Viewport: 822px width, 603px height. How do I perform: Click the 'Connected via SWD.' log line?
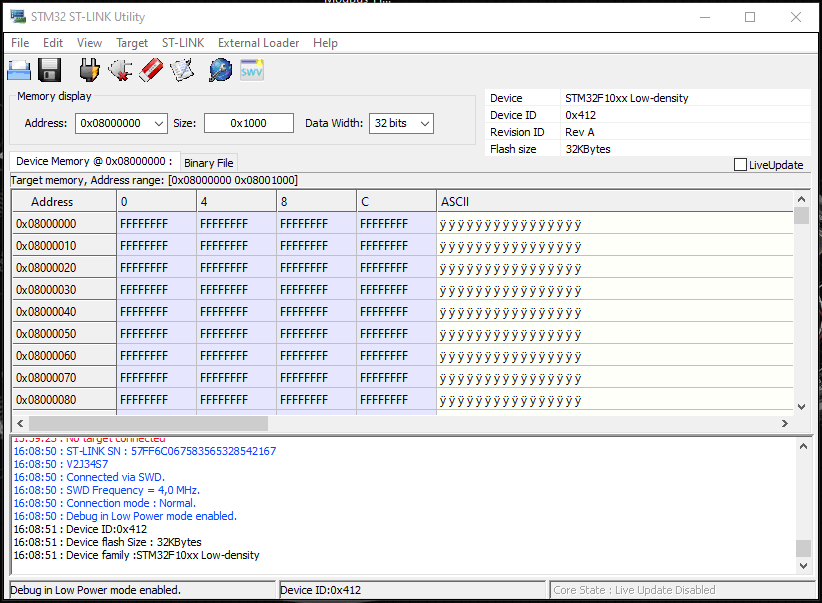(x=89, y=477)
